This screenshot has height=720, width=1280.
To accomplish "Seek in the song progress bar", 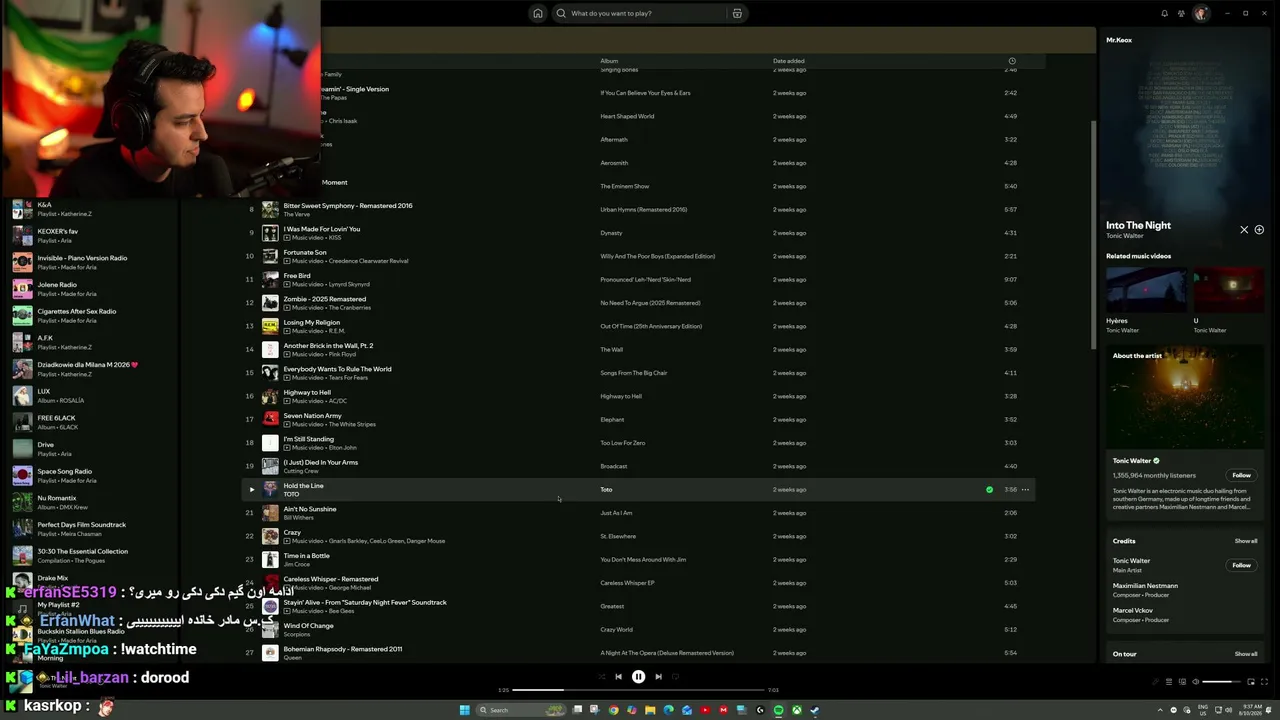I will point(638,690).
